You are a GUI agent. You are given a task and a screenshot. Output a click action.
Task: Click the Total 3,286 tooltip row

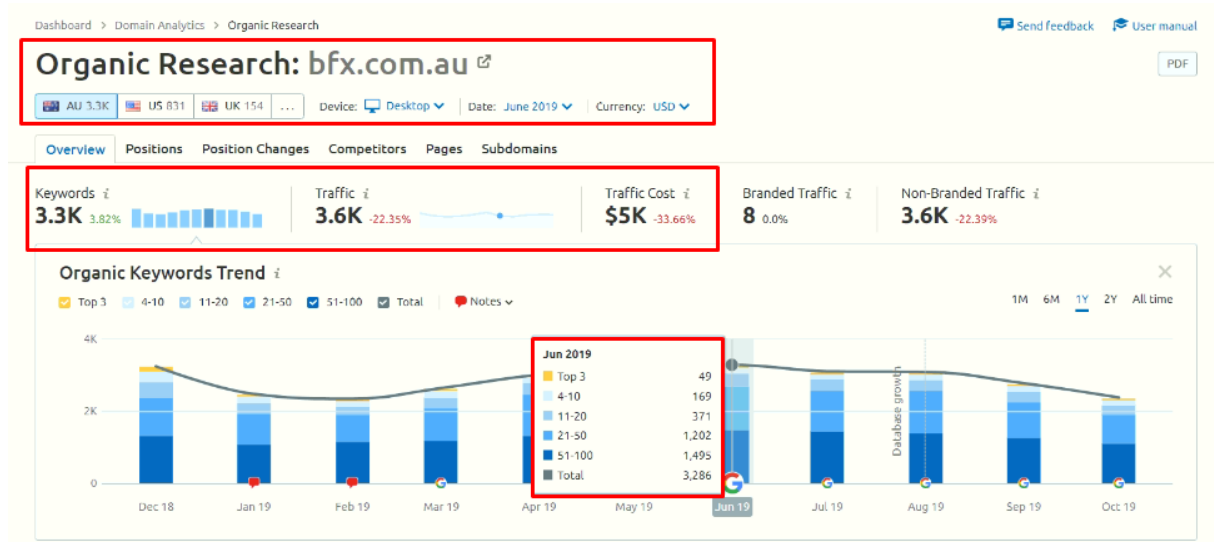tap(625, 476)
